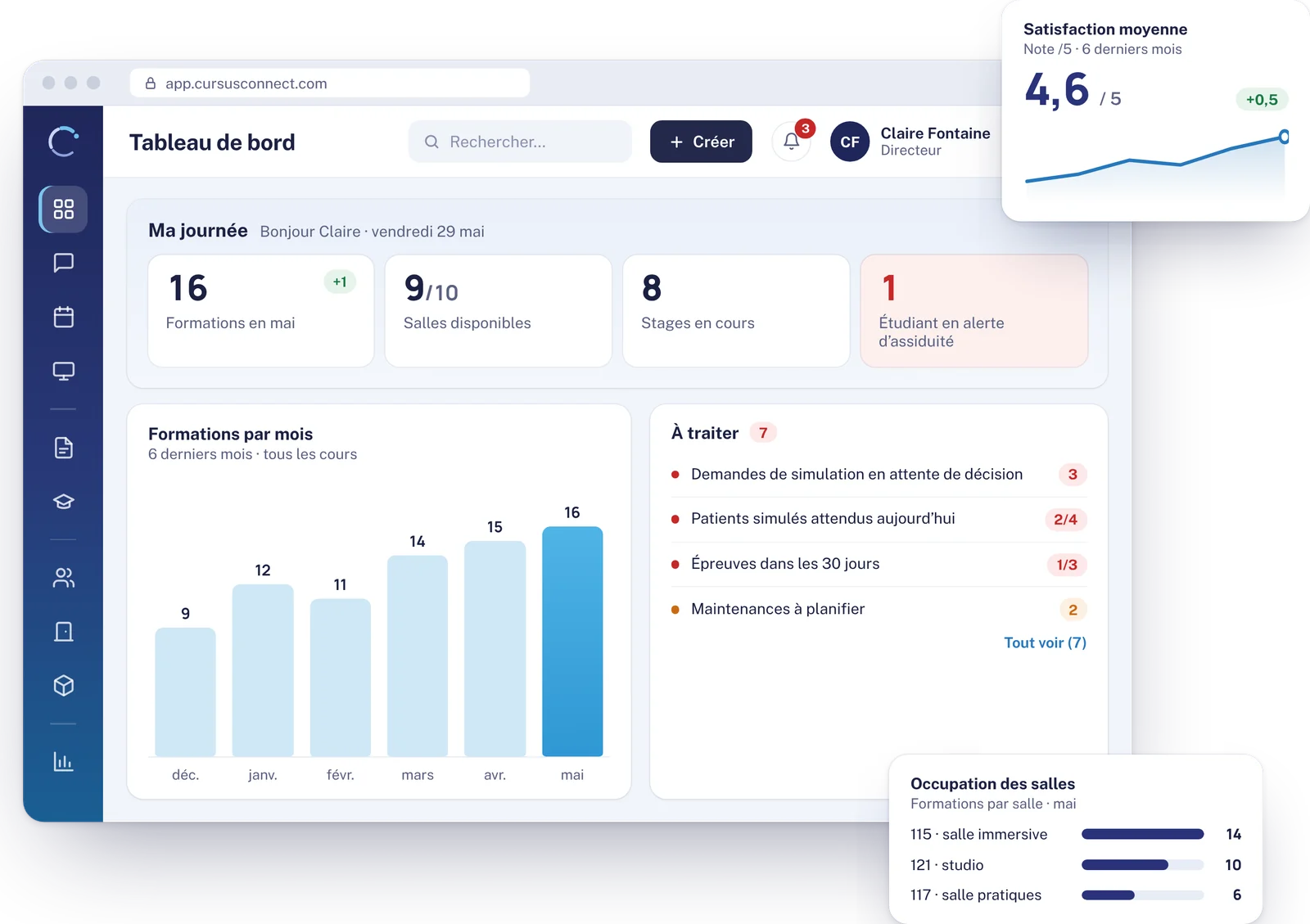
Task: Open the dashboard grid icon in sidebar
Action: (x=63, y=209)
